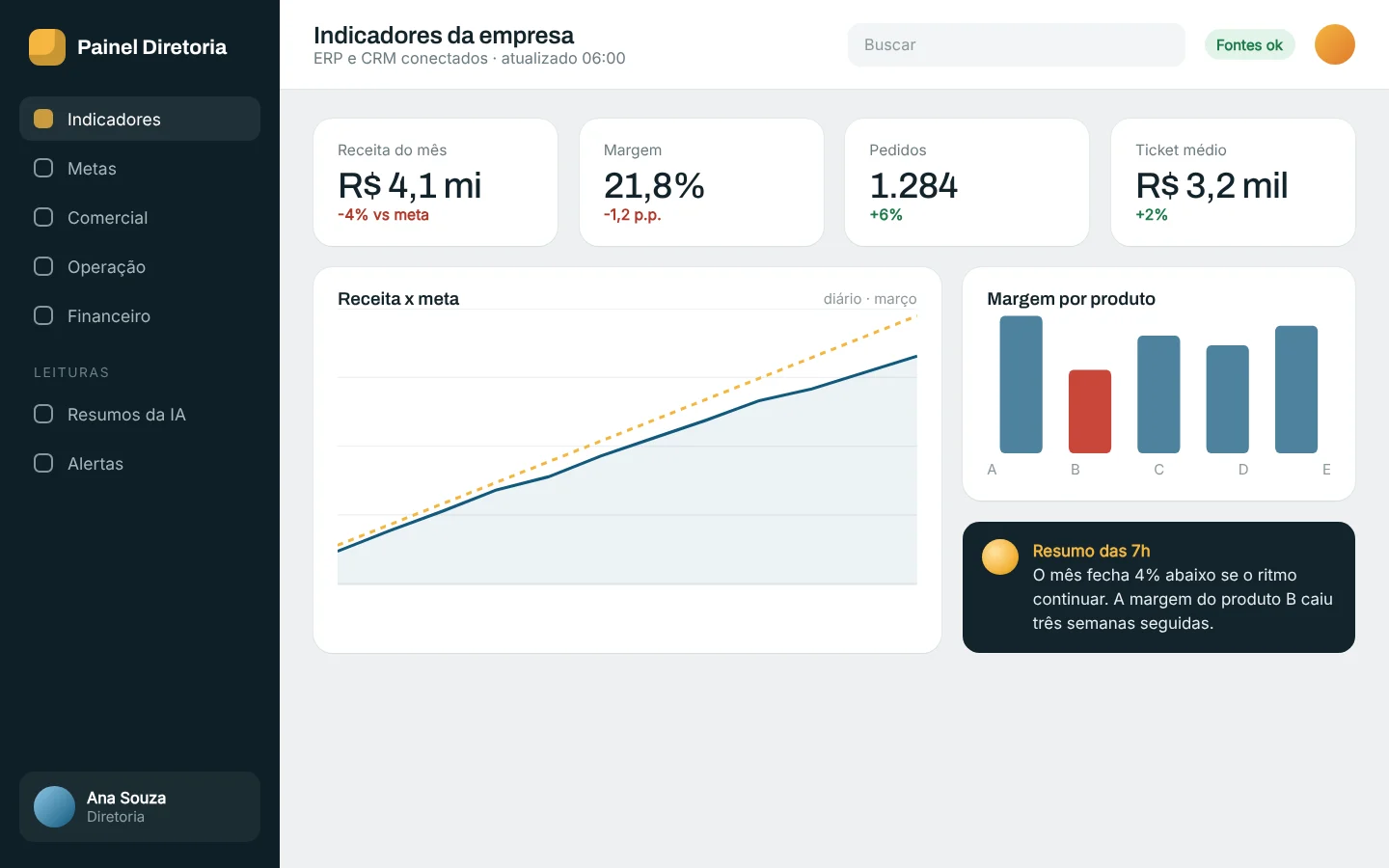The image size is (1389, 868).
Task: Click the Alertas sidebar icon
Action: coord(43,463)
